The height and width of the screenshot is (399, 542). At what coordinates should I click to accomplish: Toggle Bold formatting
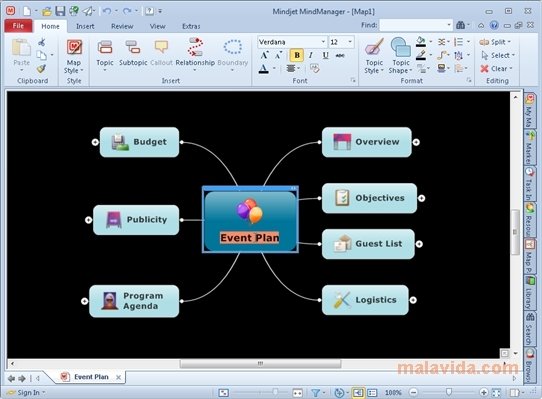[x=297, y=55]
